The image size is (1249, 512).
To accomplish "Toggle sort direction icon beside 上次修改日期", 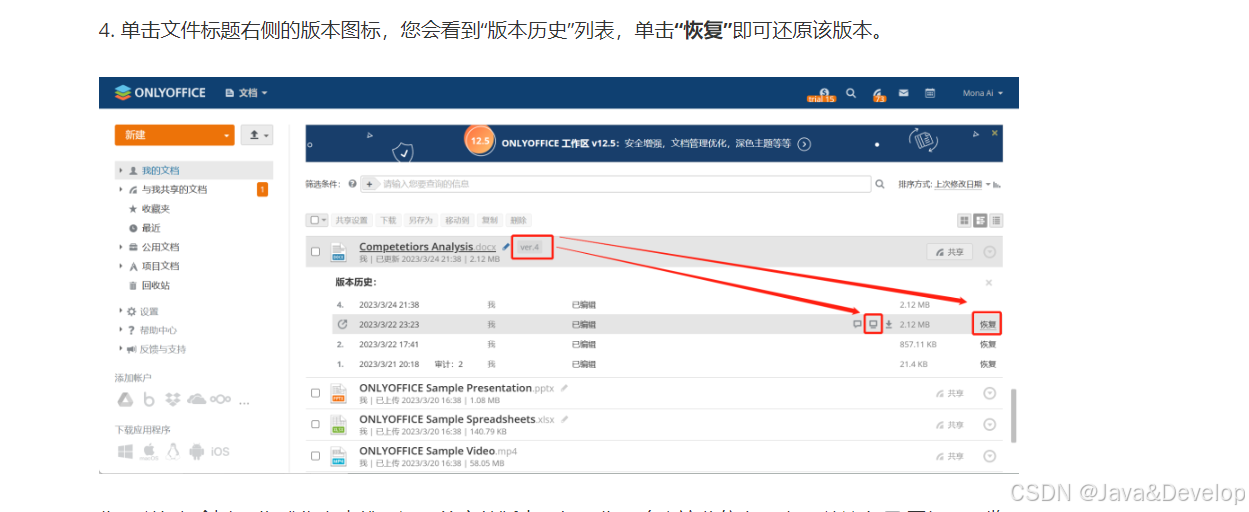I will (x=998, y=184).
